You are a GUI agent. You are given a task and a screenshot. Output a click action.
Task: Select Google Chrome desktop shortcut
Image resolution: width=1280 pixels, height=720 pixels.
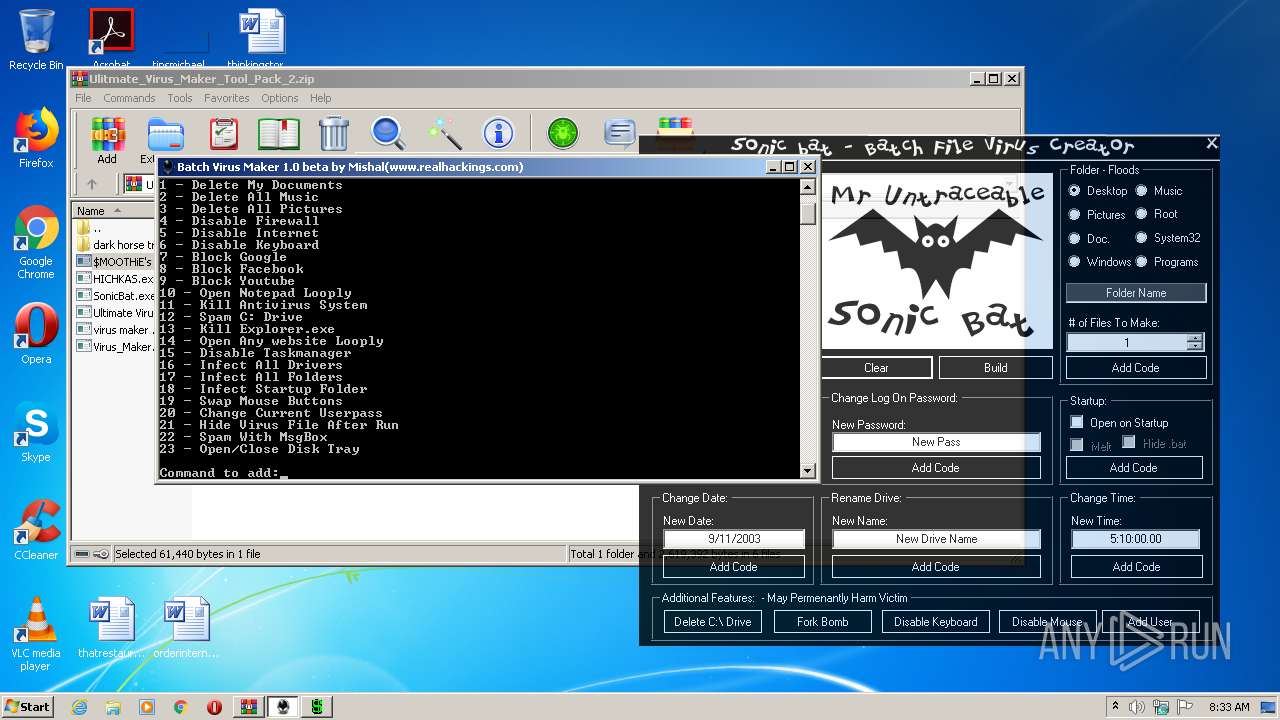(x=36, y=242)
